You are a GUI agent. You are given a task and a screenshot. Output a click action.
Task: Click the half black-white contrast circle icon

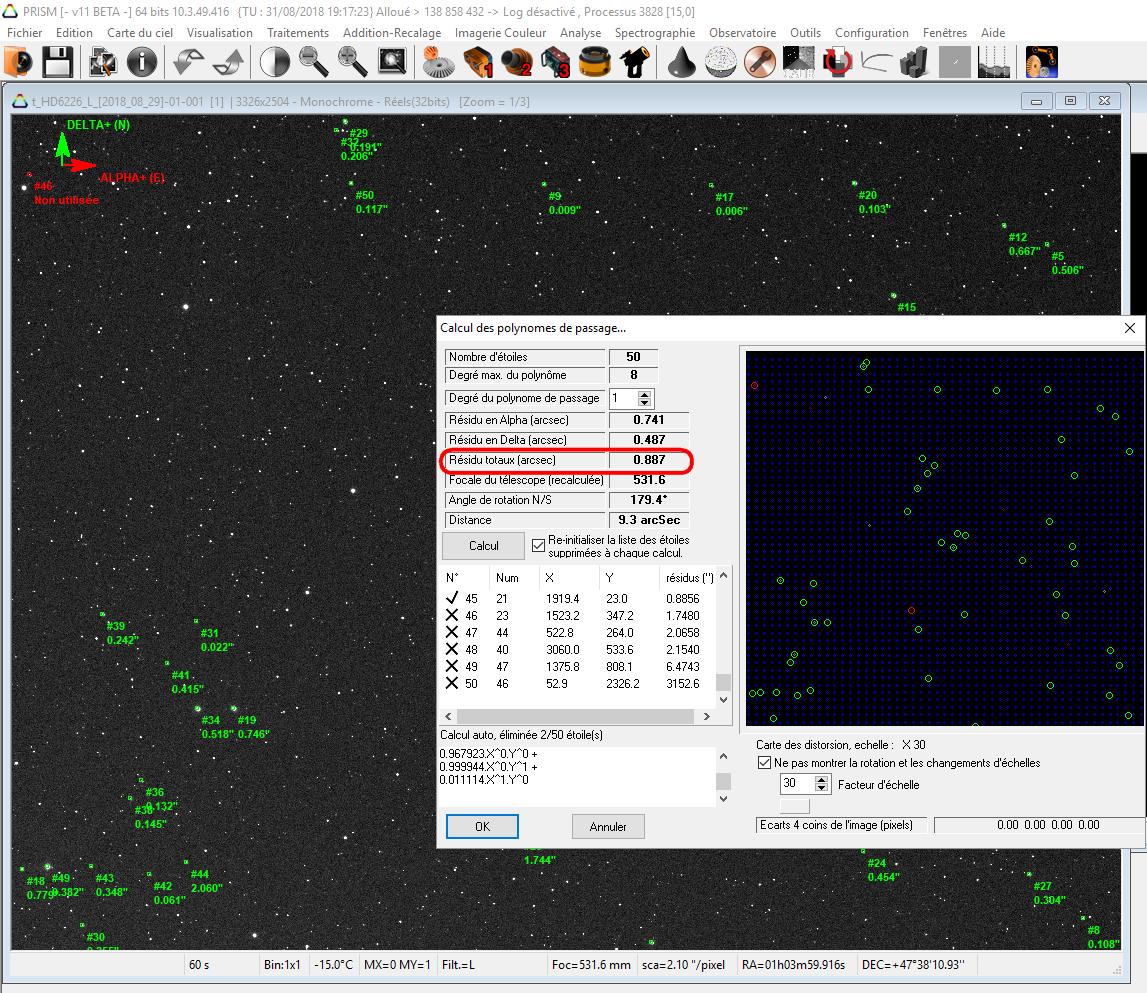[274, 63]
